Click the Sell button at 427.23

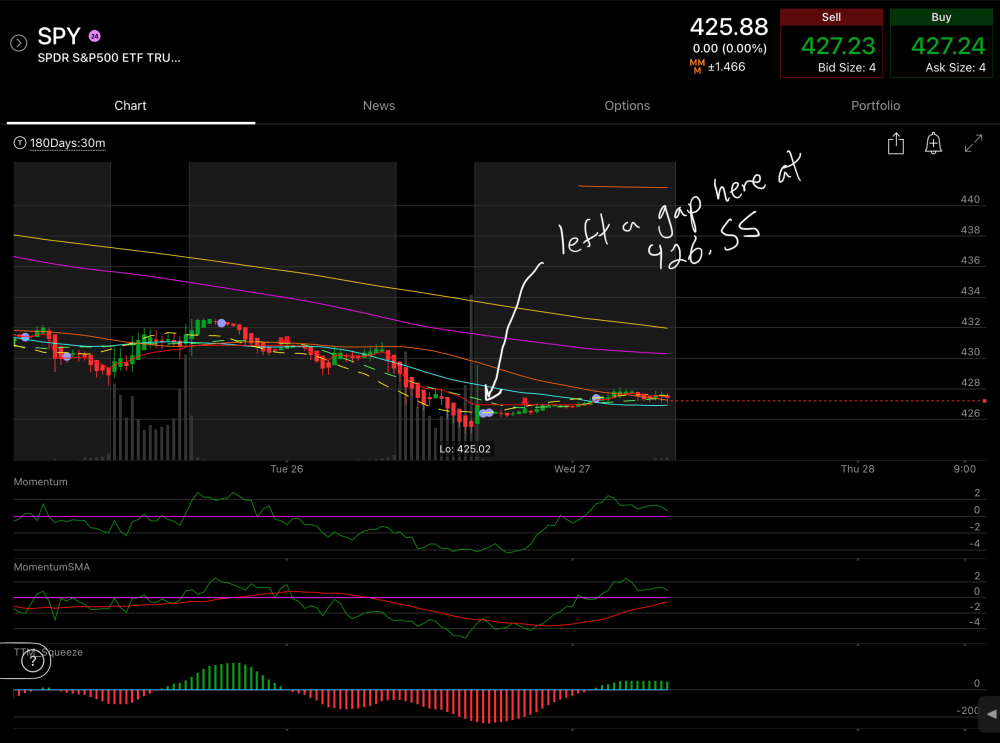point(831,43)
